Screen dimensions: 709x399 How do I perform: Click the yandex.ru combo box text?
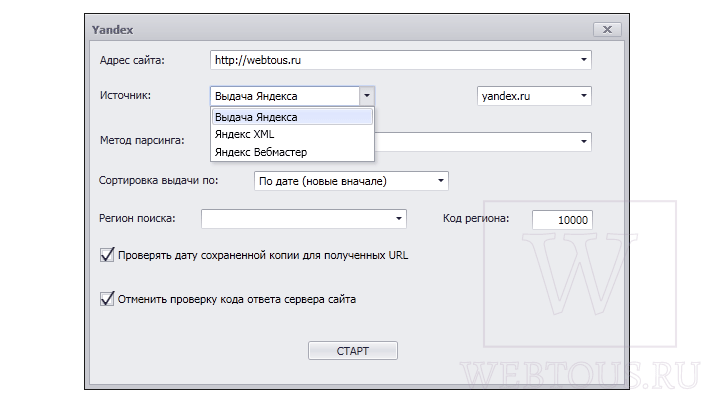click(x=506, y=96)
